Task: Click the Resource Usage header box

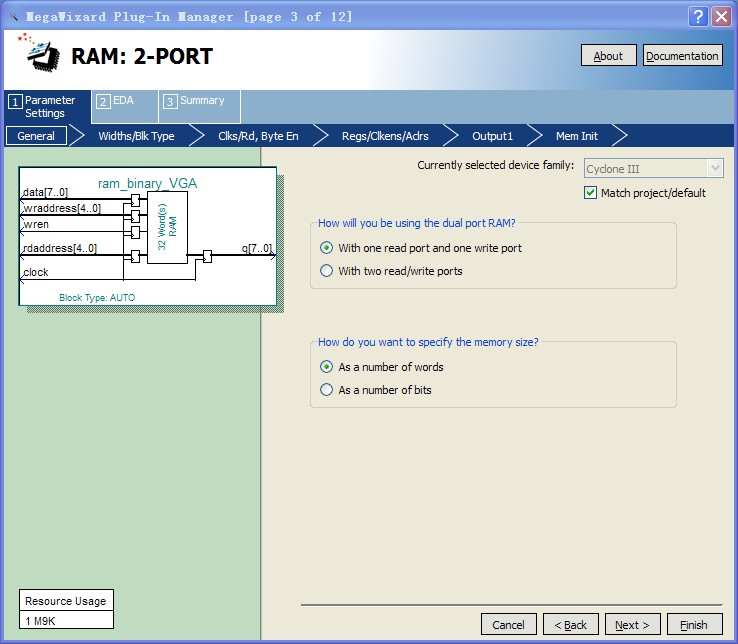Action: click(66, 601)
